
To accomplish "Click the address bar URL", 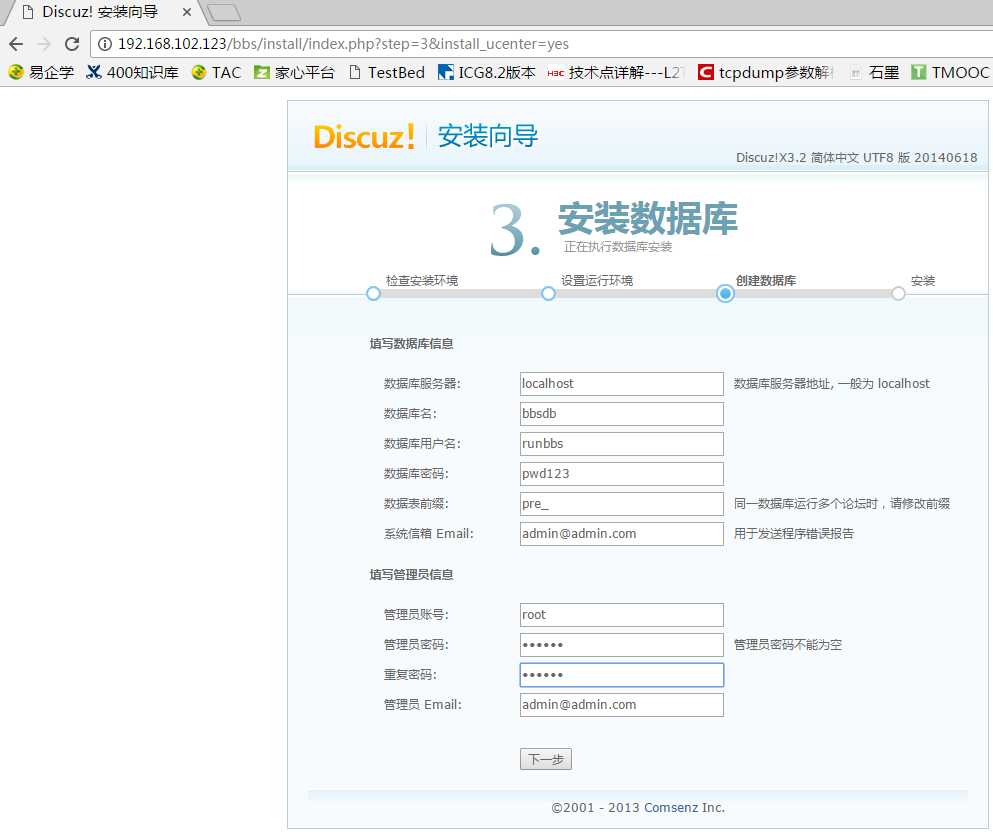I will (343, 44).
